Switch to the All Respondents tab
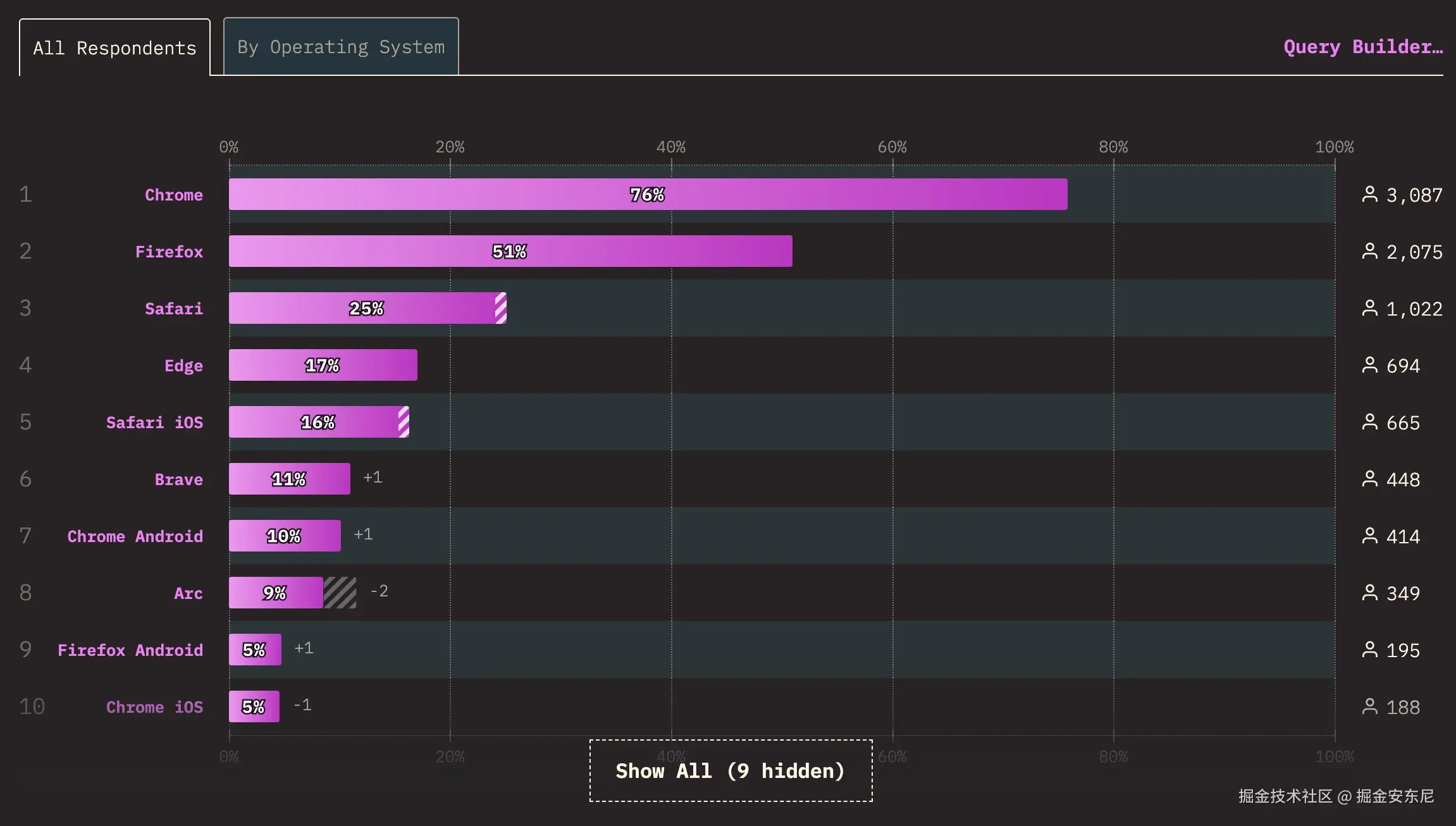This screenshot has width=1456, height=826. click(114, 48)
